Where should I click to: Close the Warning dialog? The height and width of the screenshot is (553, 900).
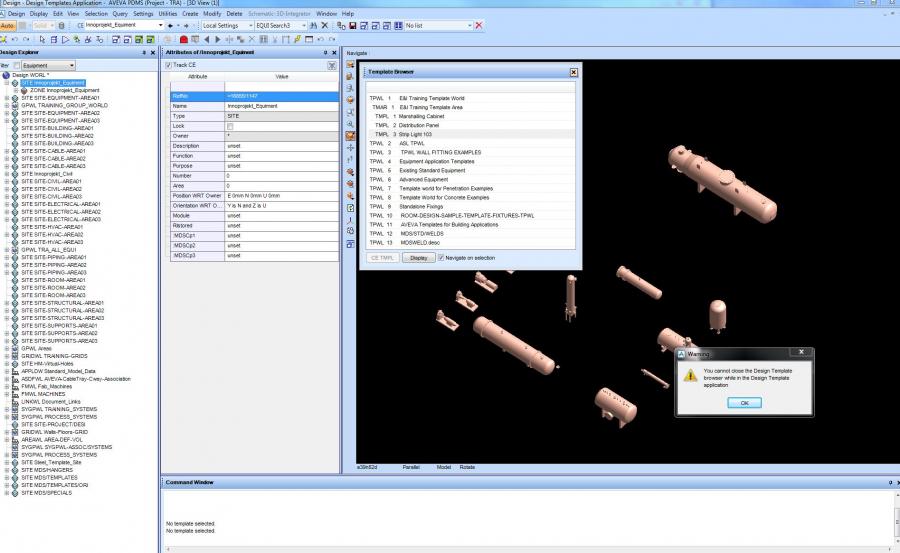coord(801,352)
